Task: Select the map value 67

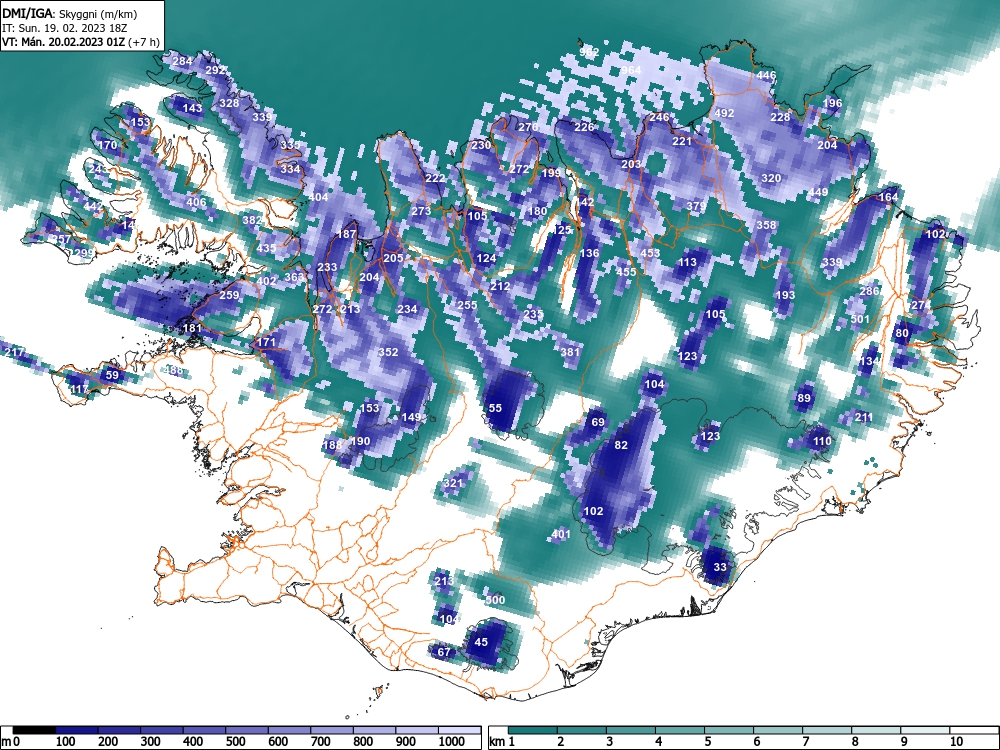Action: (x=444, y=652)
